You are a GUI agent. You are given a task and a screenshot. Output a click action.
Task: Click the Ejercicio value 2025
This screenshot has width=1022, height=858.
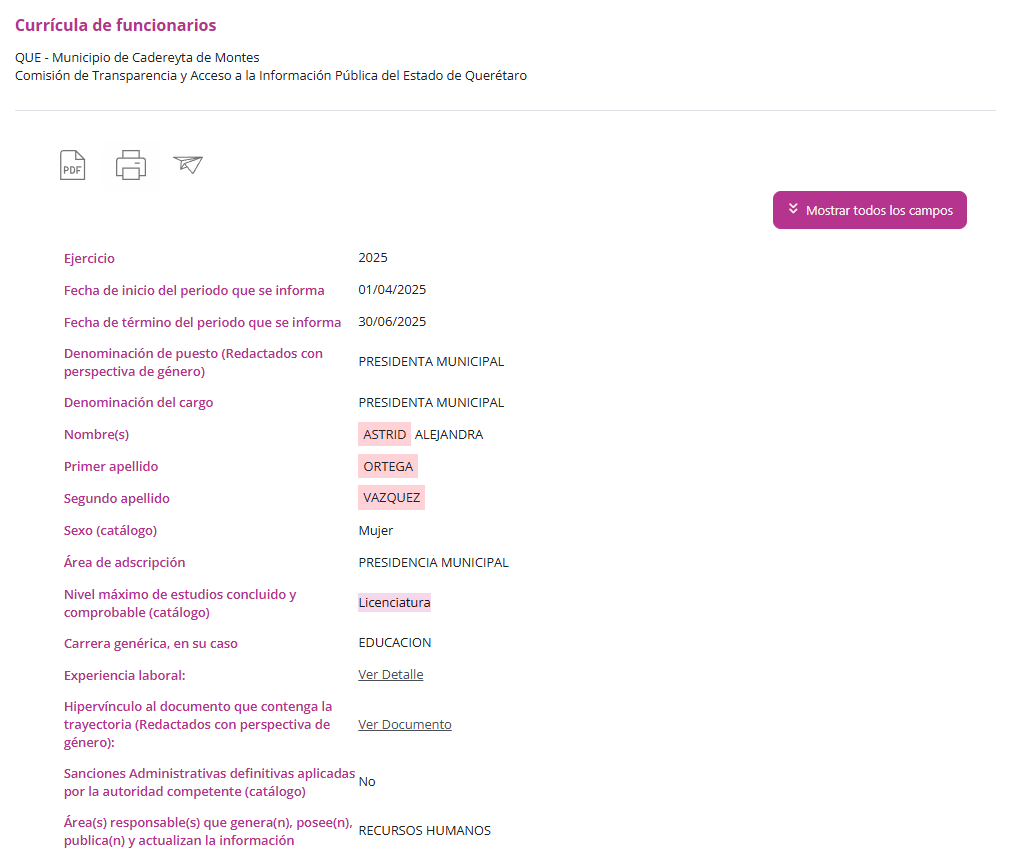pyautogui.click(x=373, y=258)
